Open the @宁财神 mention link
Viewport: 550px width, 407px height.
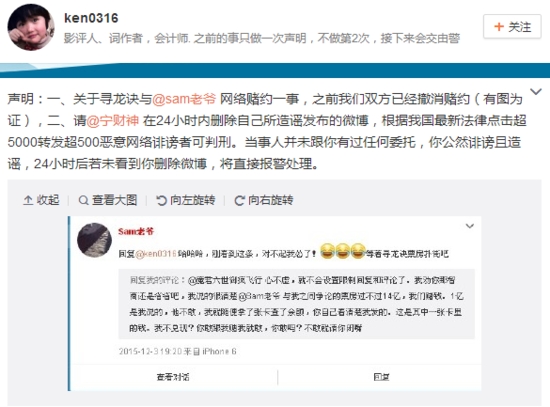[x=113, y=121]
